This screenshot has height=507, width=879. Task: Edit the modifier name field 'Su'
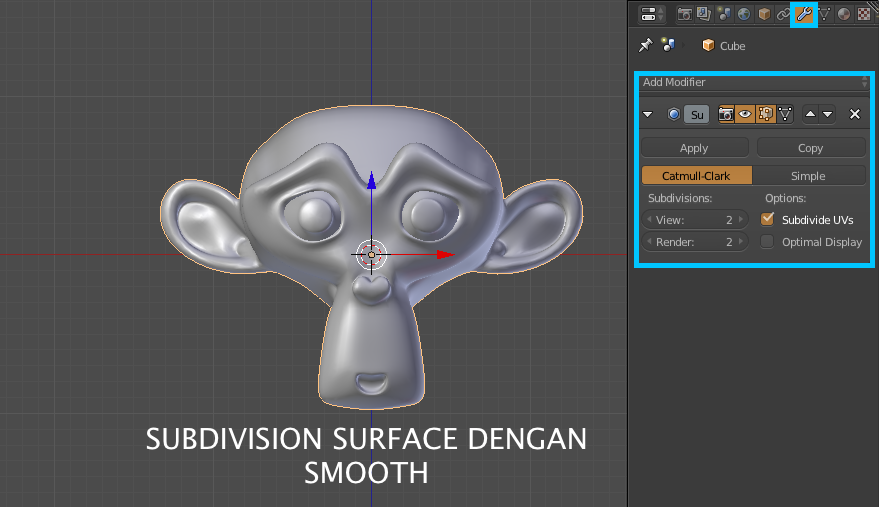pyautogui.click(x=697, y=114)
